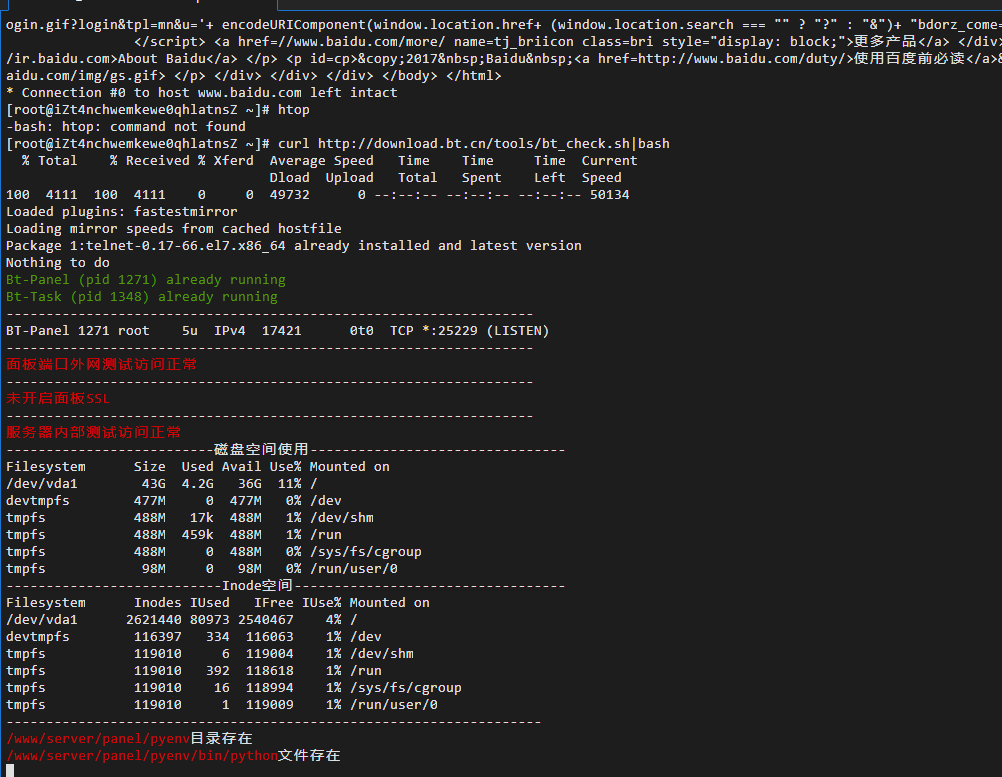1002x777 pixels.
Task: Click the '2621440' inode count
Action: tap(154, 620)
